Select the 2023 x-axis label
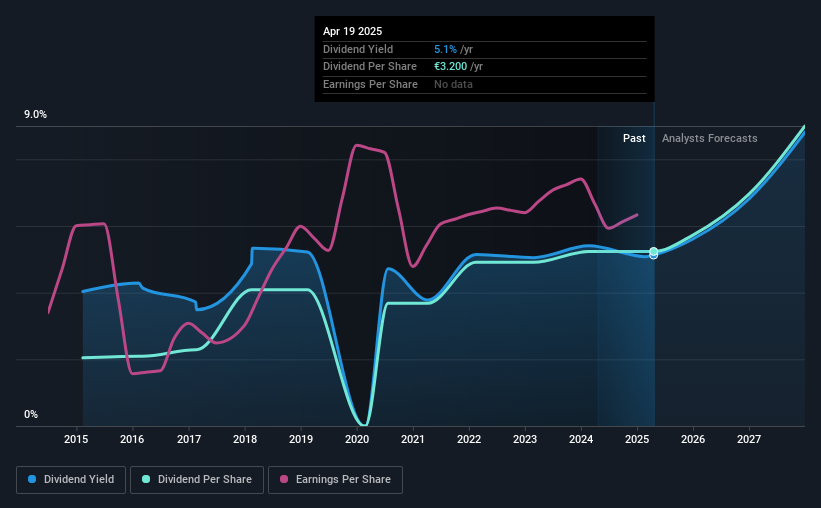 pyautogui.click(x=525, y=439)
